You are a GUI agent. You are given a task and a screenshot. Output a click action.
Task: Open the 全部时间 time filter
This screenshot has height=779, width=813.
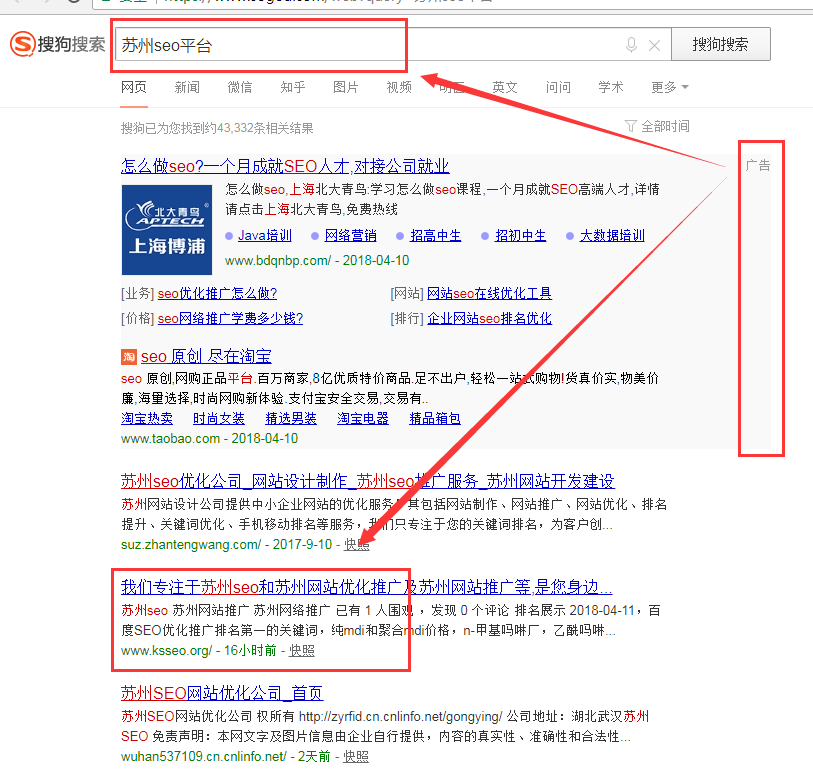coord(664,126)
